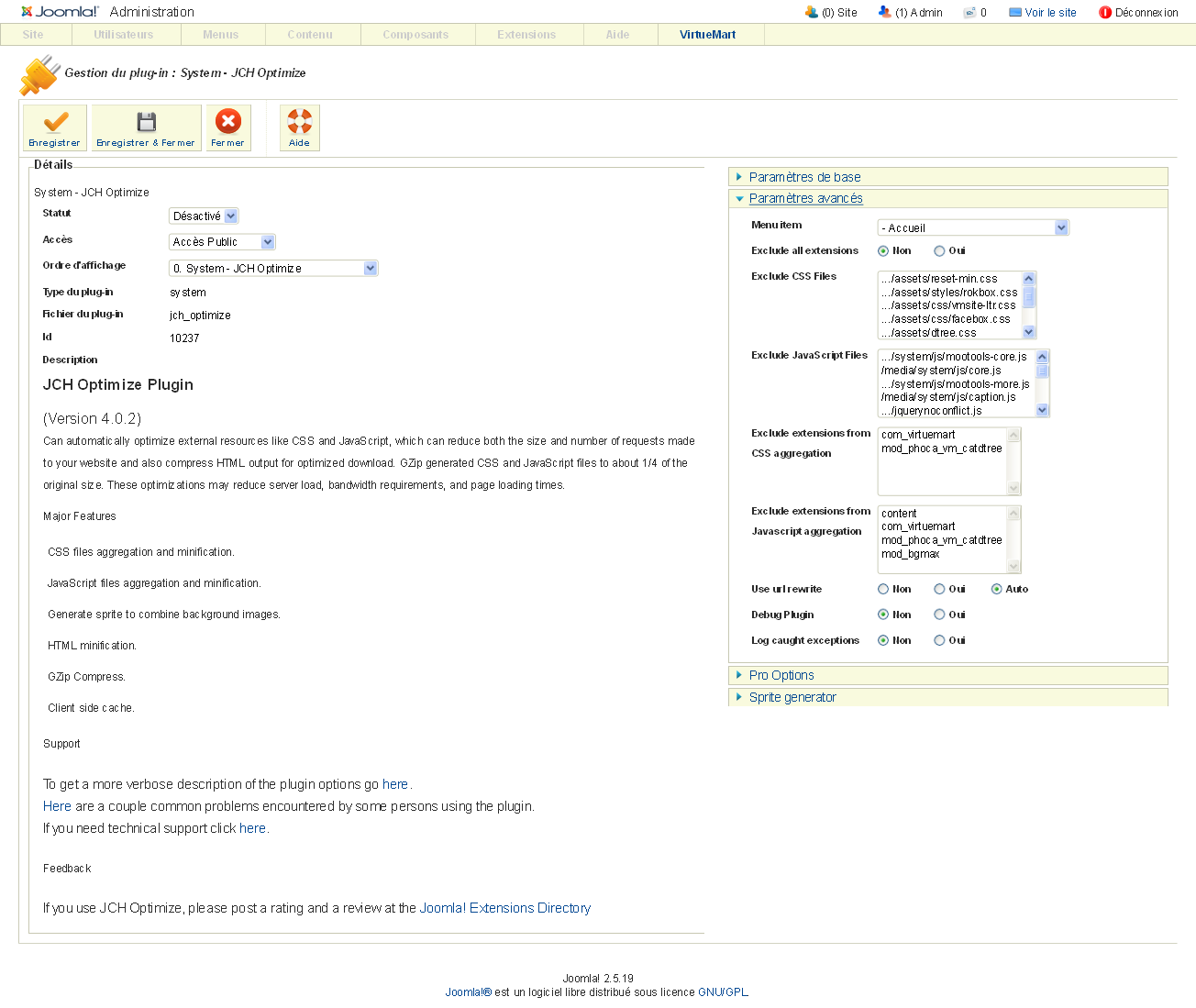
Task: Expand the Pro Options panel
Action: click(781, 675)
